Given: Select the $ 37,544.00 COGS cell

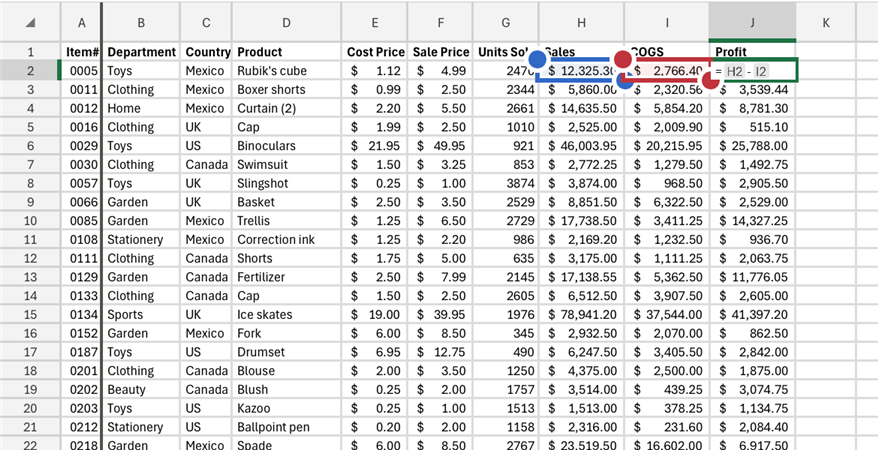Looking at the screenshot, I should pos(667,315).
